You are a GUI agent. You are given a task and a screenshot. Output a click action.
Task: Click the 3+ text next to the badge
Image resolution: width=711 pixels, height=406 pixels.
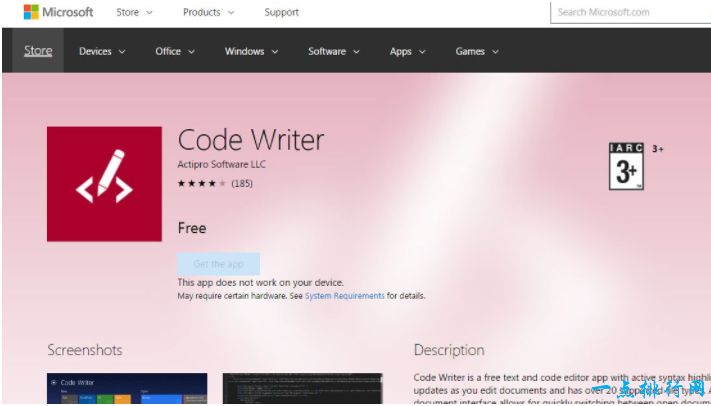point(657,149)
